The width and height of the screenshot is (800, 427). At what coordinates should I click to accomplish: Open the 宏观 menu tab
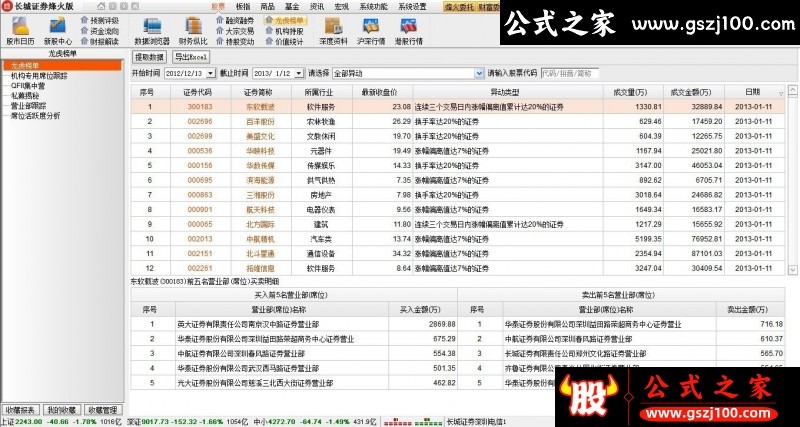click(x=341, y=7)
